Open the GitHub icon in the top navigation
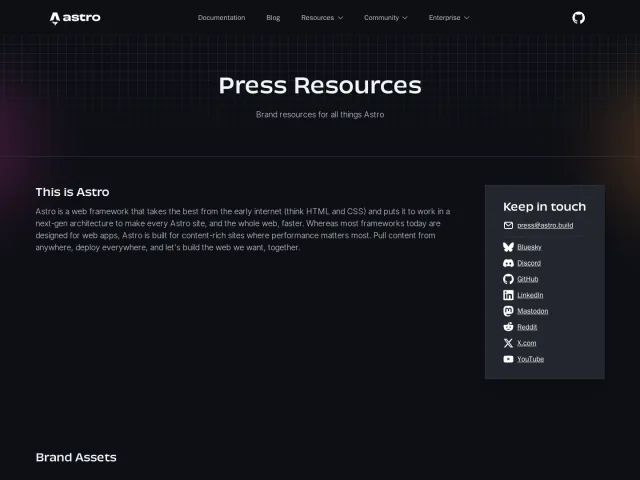This screenshot has width=640, height=480. pos(578,18)
